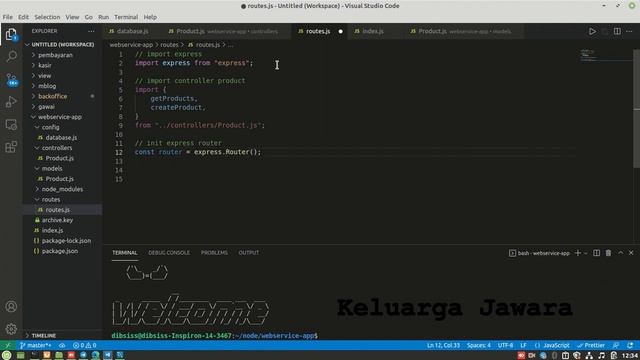Open the Source Control view icon
The width and height of the screenshot is (640, 360).
pyautogui.click(x=11, y=80)
